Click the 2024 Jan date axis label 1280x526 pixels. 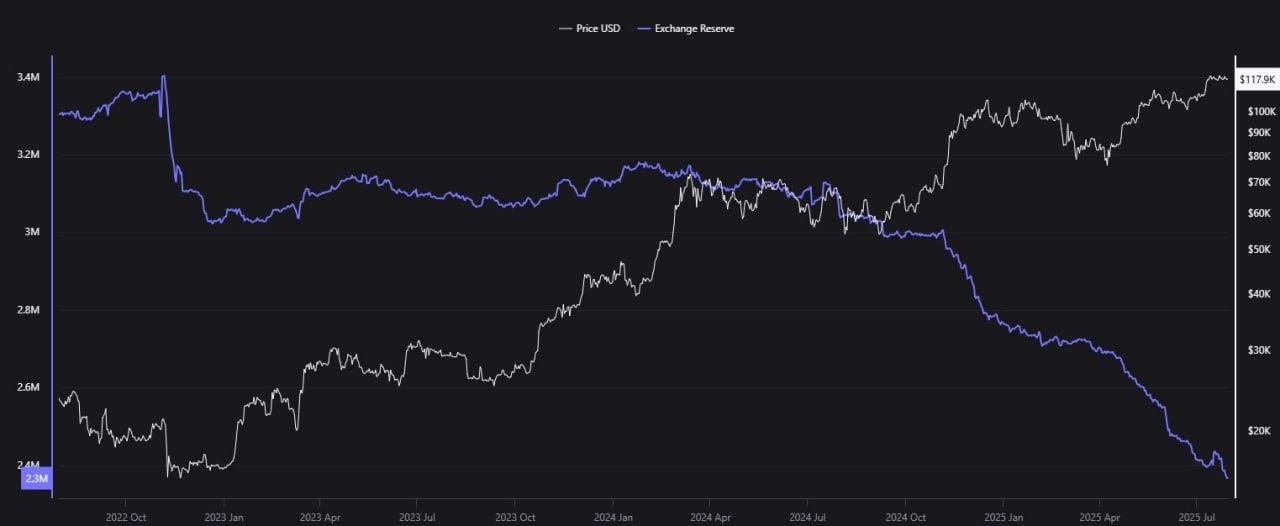(x=613, y=516)
